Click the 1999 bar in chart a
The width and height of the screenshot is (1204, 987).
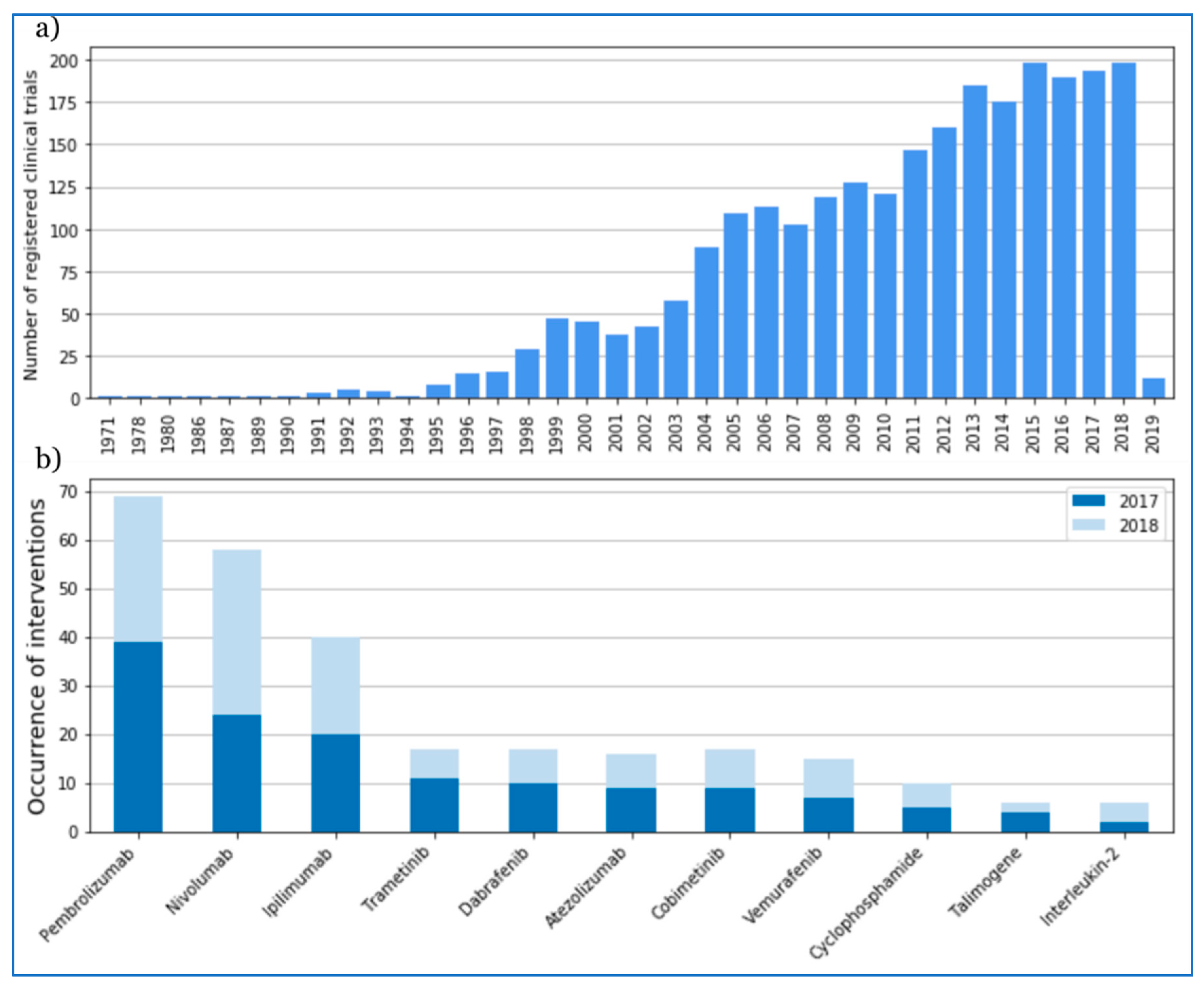point(557,358)
